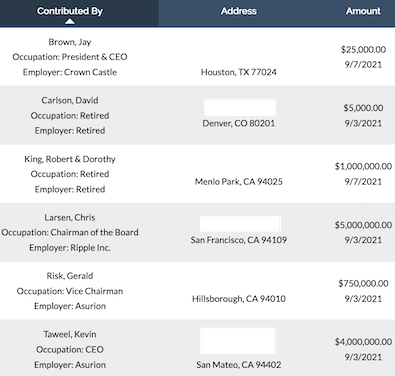The height and width of the screenshot is (376, 395).
Task: Click the redacted address box above Denver
Action: (240, 107)
